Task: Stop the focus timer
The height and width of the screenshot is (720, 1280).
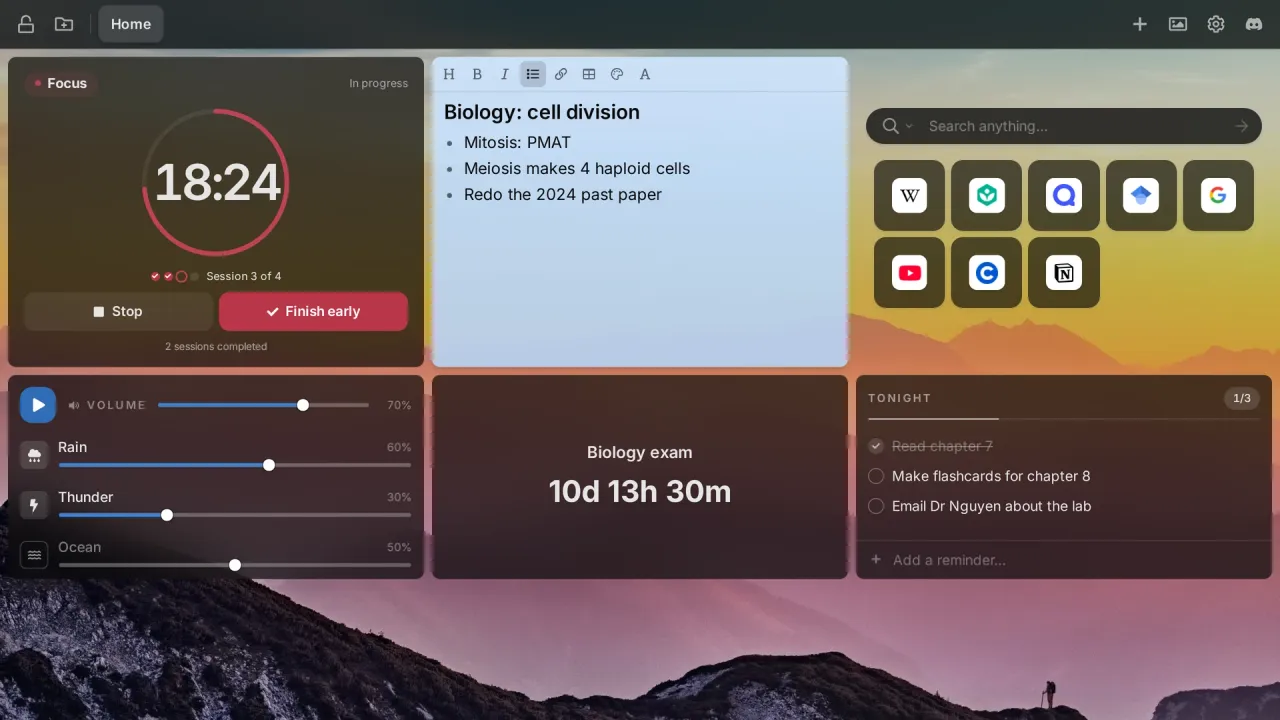Action: click(x=118, y=311)
